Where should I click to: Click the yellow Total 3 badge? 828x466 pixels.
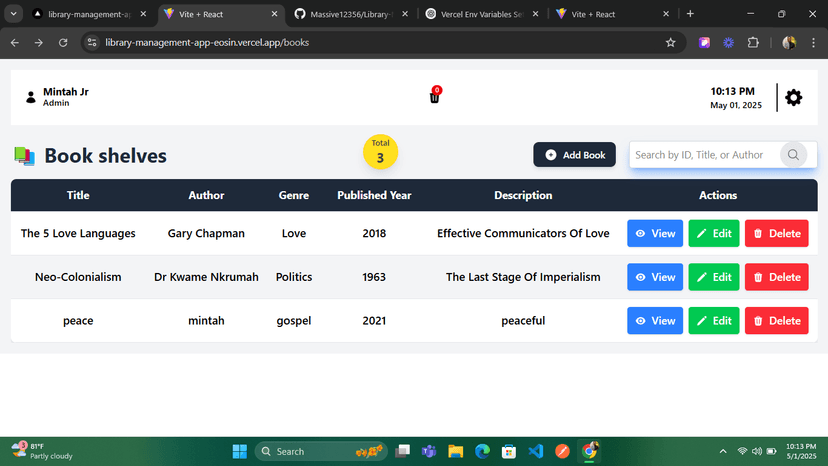pyautogui.click(x=380, y=152)
